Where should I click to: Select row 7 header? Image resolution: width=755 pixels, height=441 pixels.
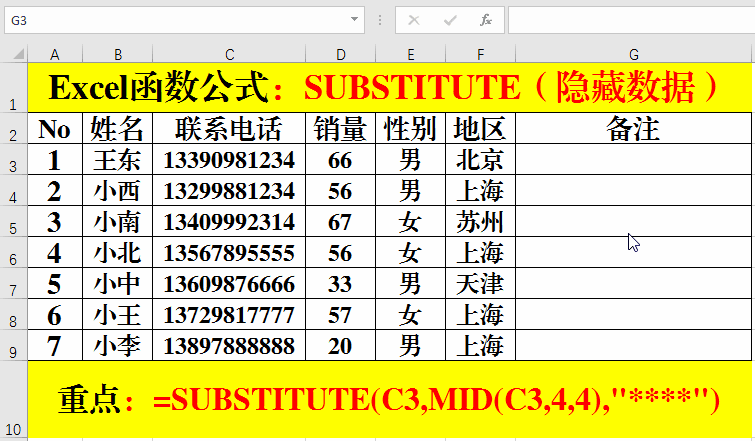tap(13, 283)
